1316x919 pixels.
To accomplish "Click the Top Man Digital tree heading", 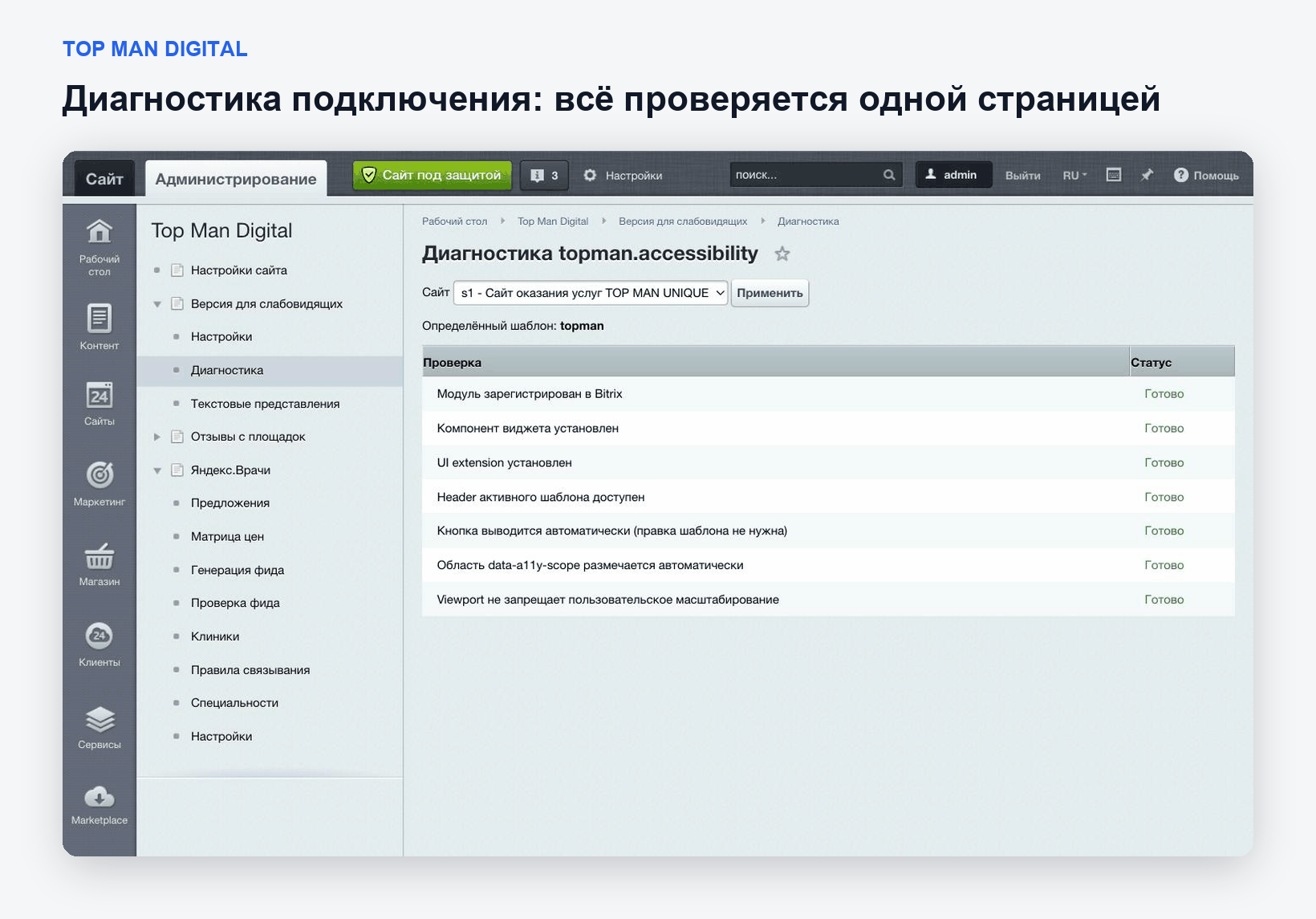I will [221, 231].
